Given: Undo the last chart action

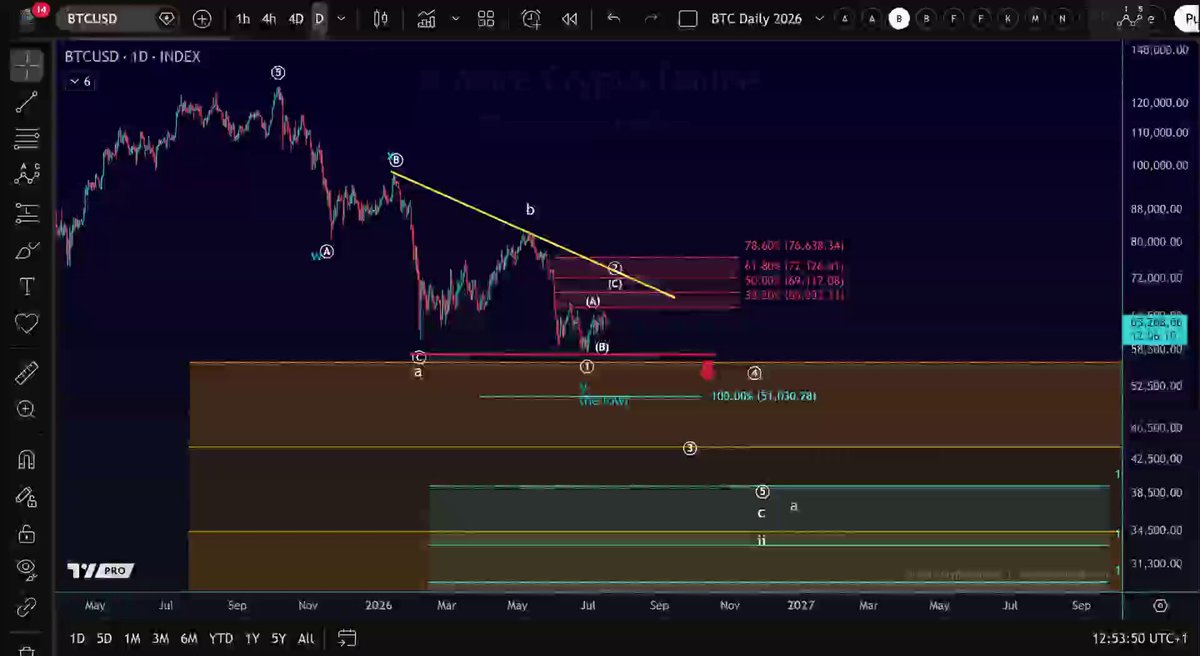Looking at the screenshot, I should [614, 18].
